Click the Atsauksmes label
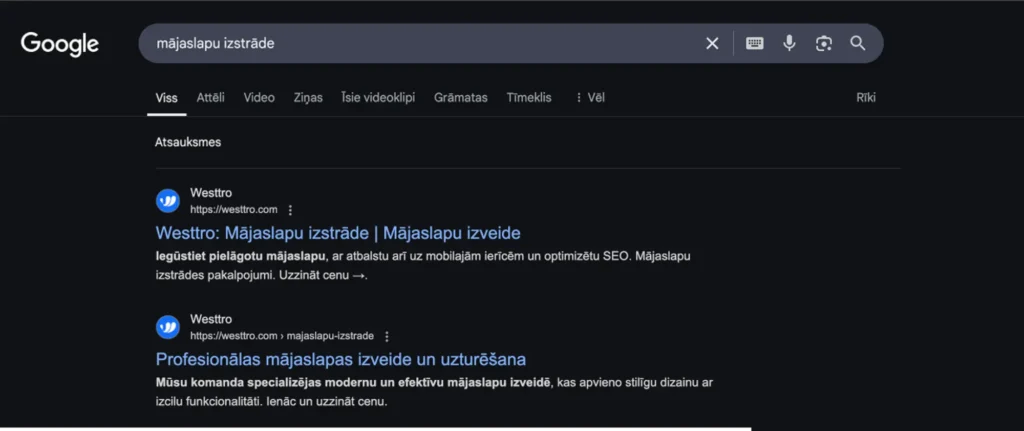The image size is (1024, 431). pos(188,142)
